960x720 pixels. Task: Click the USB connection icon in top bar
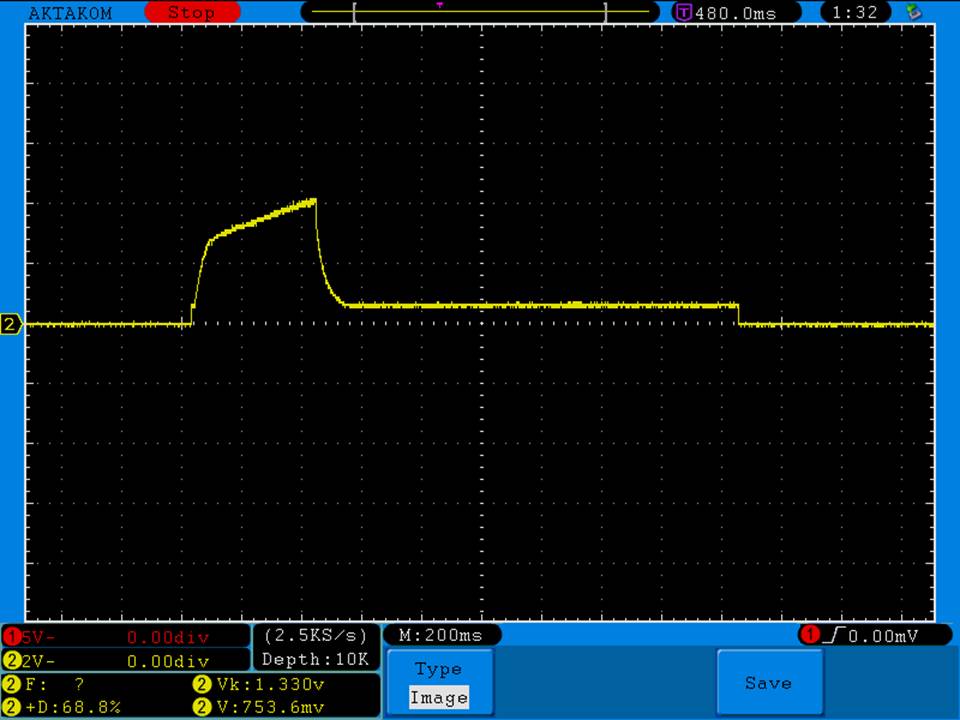pyautogui.click(x=912, y=12)
